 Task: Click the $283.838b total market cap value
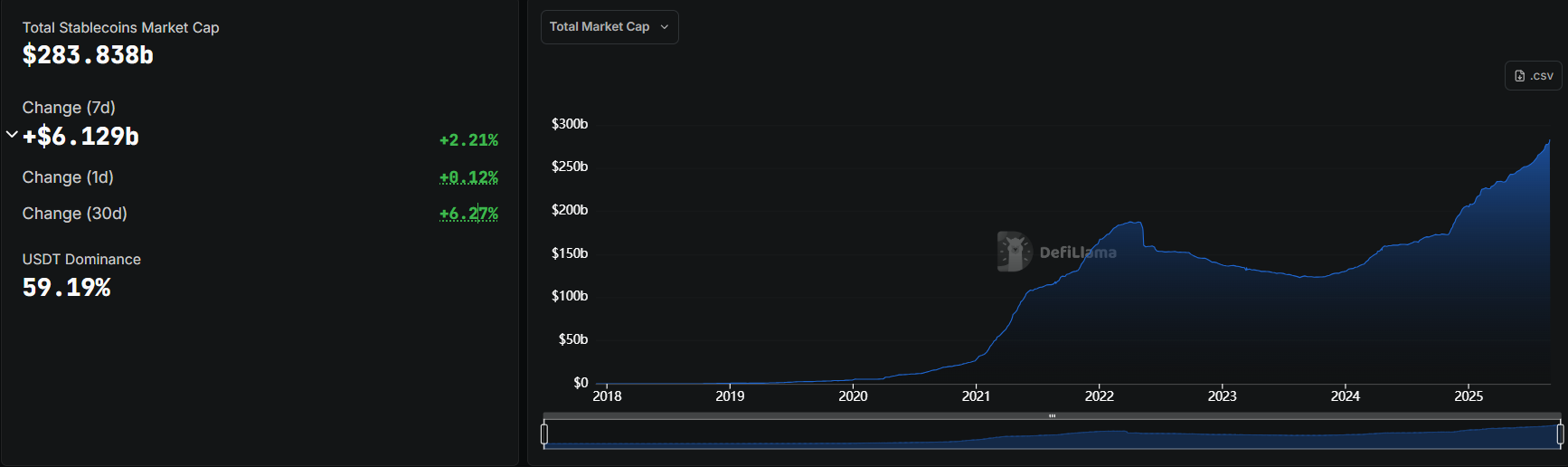(x=88, y=55)
